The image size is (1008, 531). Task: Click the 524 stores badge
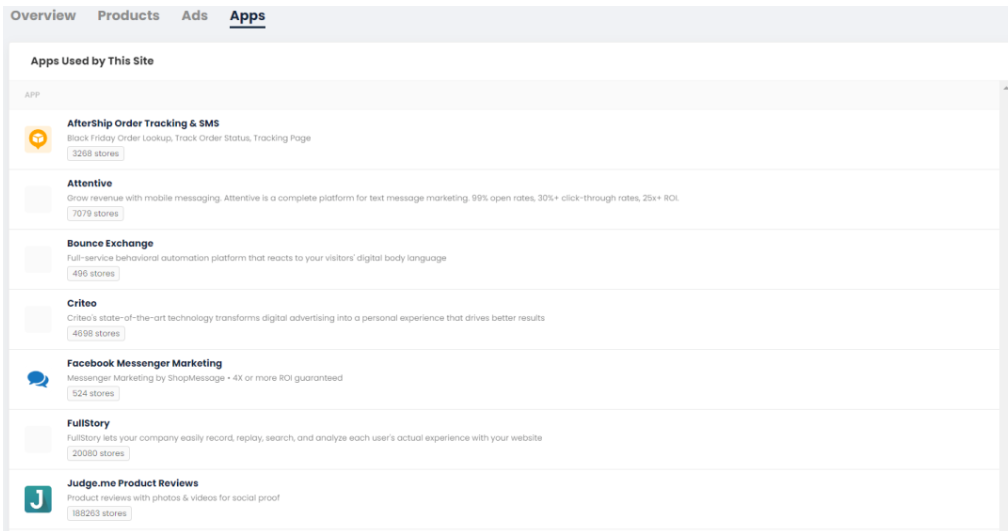pos(93,393)
